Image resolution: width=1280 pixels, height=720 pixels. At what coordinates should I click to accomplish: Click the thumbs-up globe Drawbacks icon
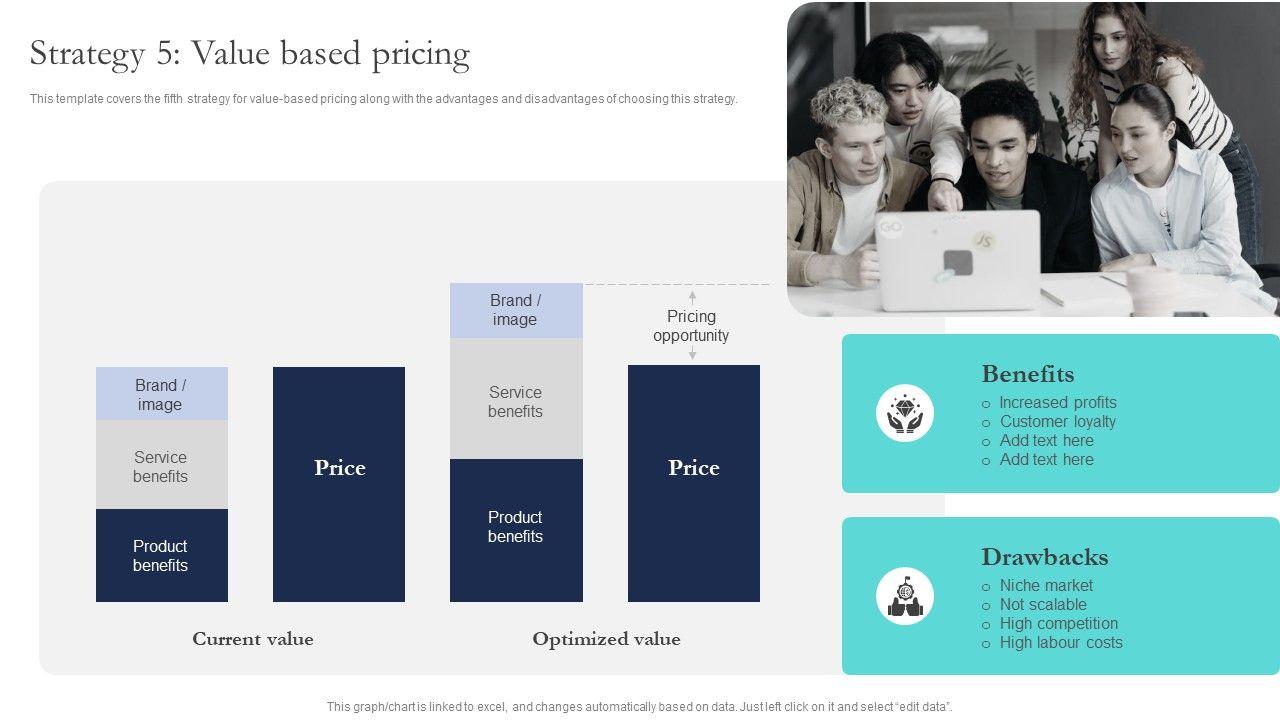click(x=905, y=596)
